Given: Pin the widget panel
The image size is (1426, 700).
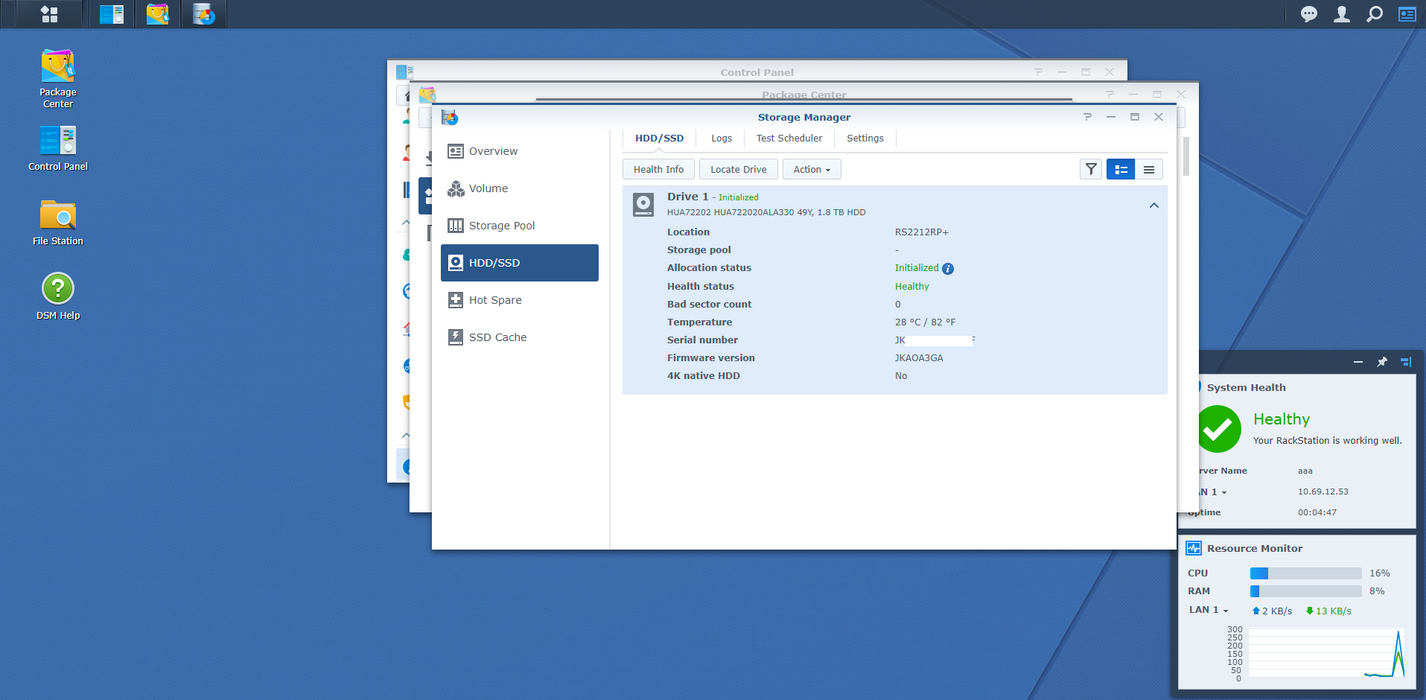Looking at the screenshot, I should [1382, 362].
